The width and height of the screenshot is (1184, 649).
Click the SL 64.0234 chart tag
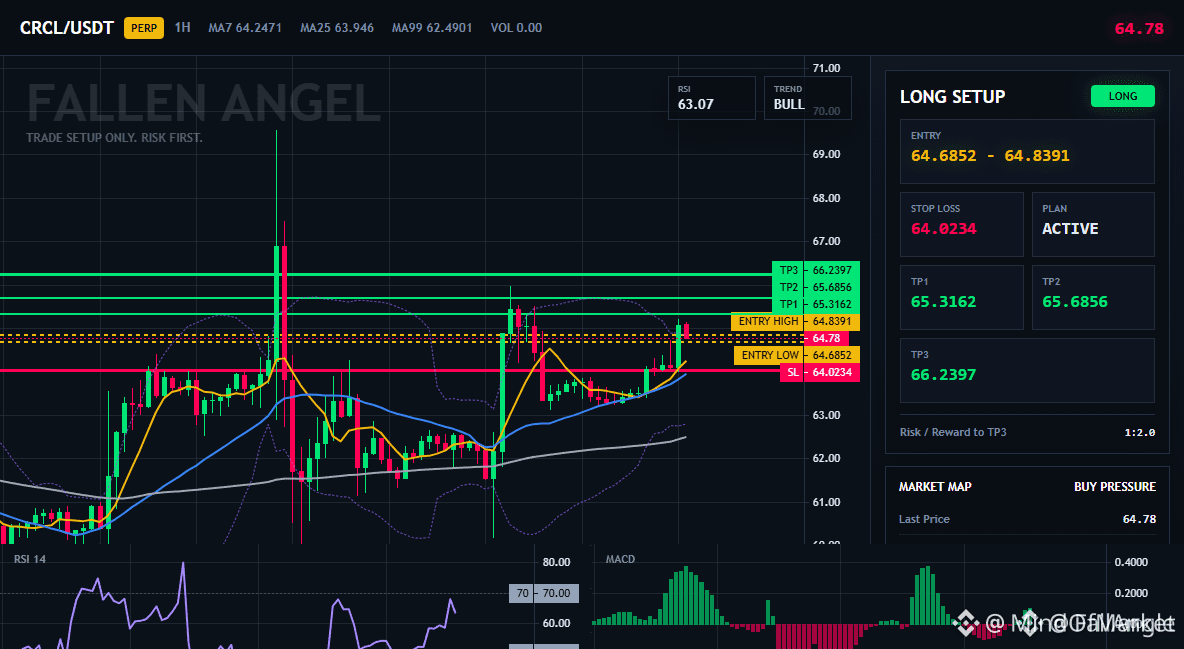tap(819, 372)
